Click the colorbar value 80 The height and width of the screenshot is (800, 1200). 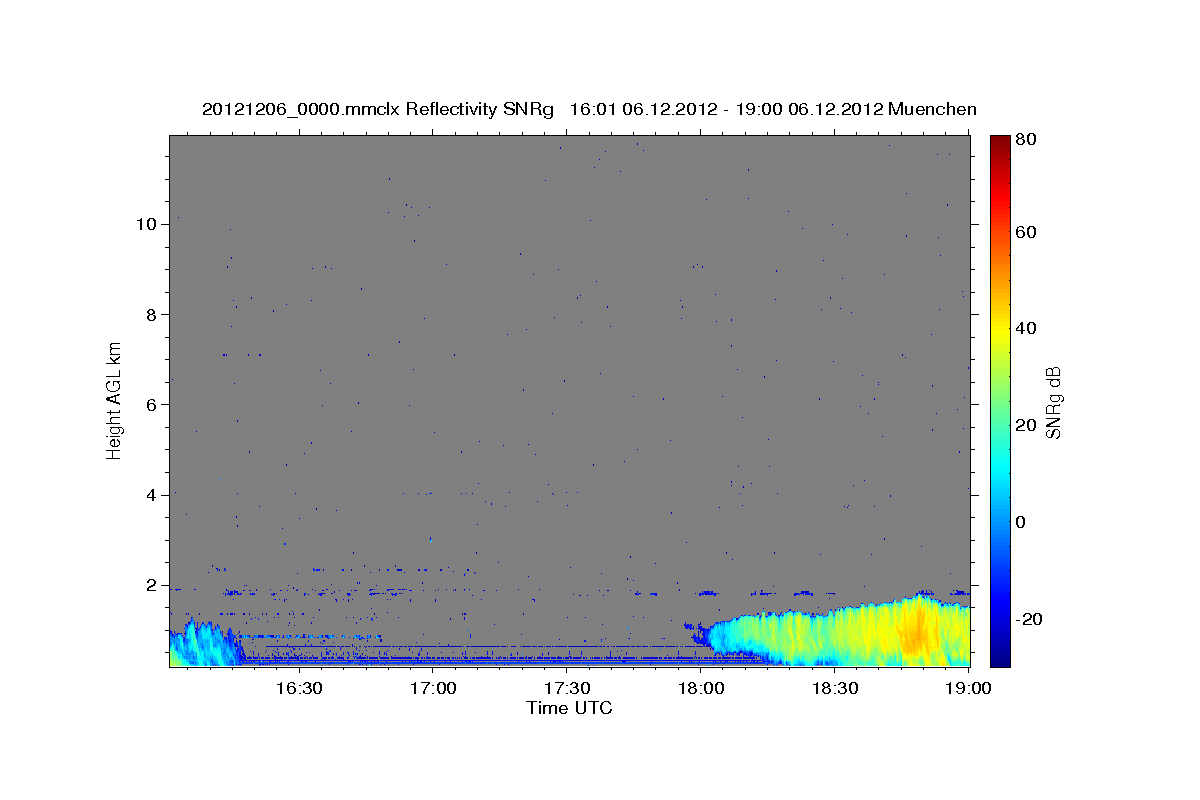[x=1026, y=140]
